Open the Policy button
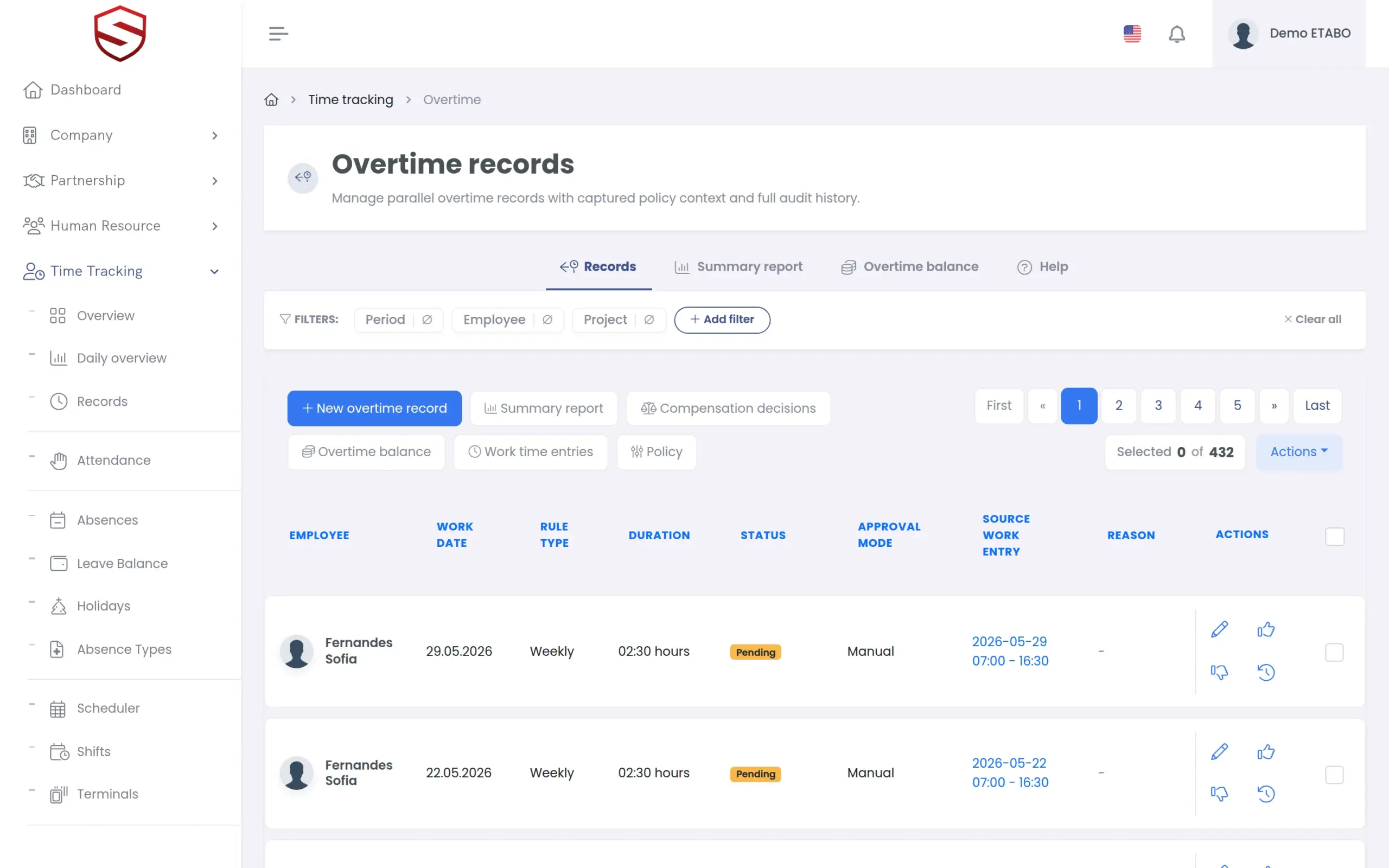The image size is (1389, 868). (657, 452)
